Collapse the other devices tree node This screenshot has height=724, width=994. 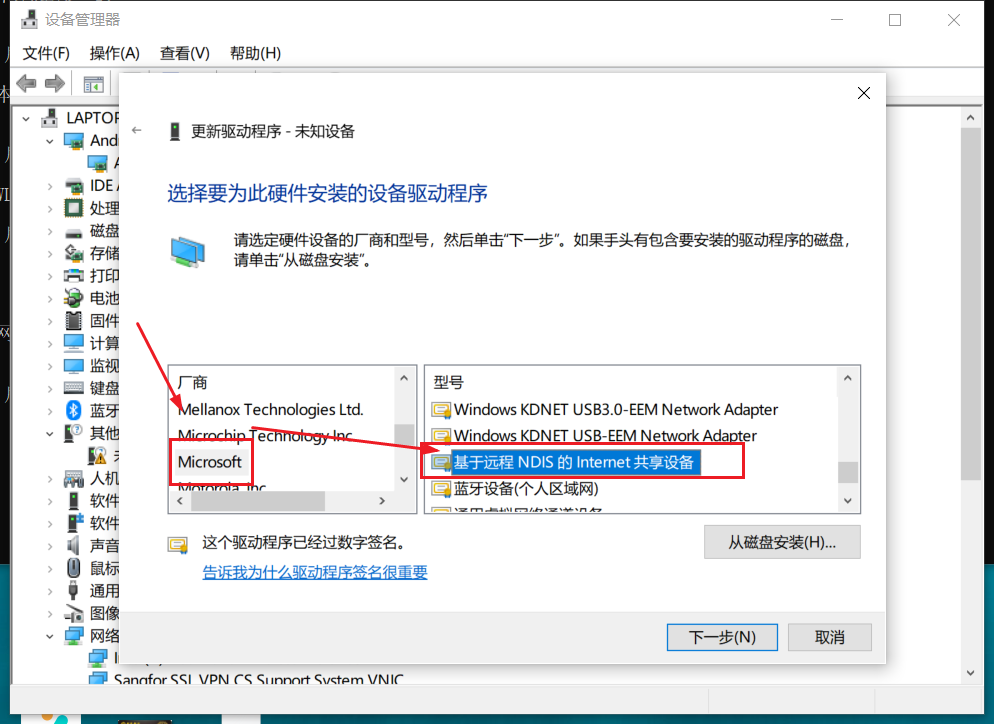pos(50,433)
